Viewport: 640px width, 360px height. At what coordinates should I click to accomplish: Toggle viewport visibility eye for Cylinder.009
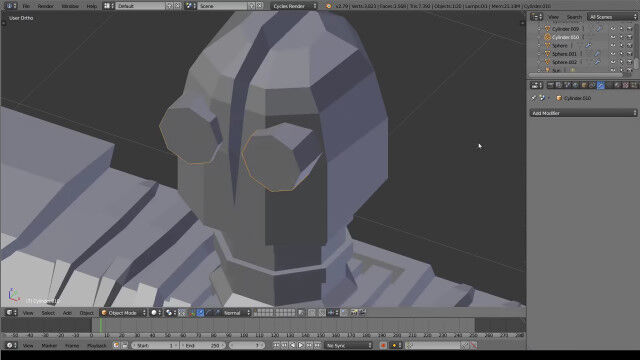coord(613,29)
